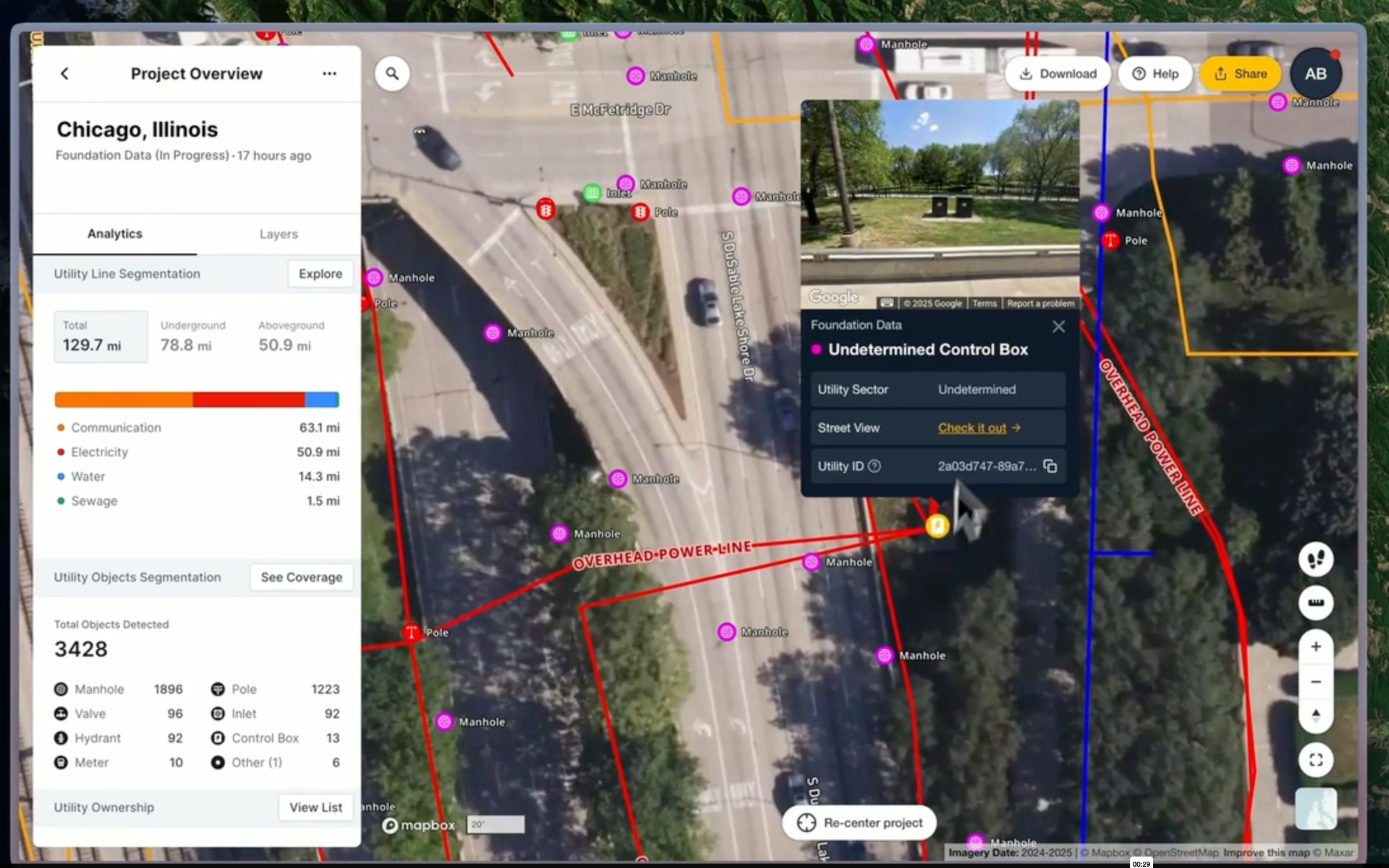Zoom in on the map
The image size is (1389, 868).
1316,647
